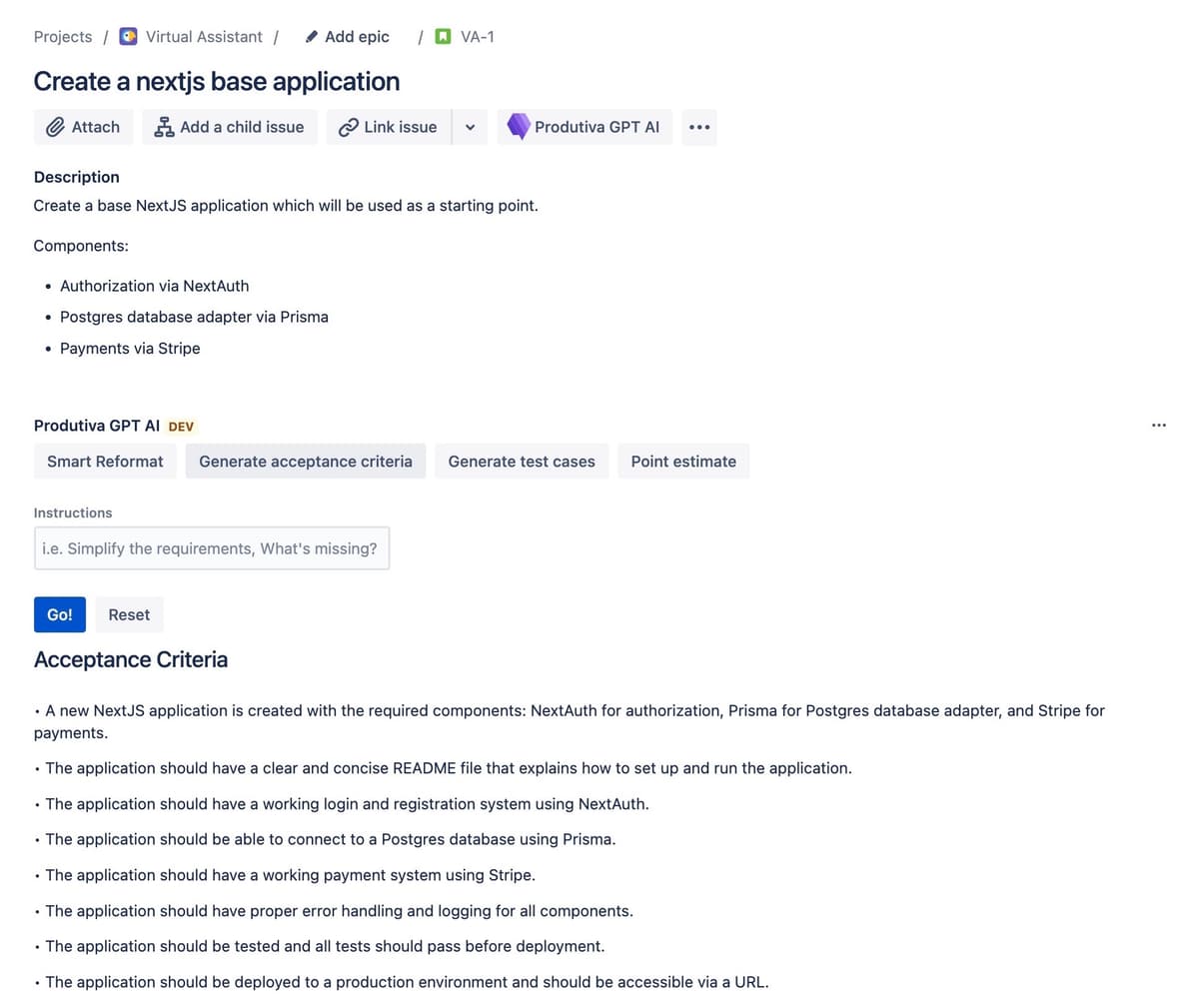The image size is (1199, 1008).
Task: Open the Link issue dropdown chevron
Action: [x=470, y=127]
